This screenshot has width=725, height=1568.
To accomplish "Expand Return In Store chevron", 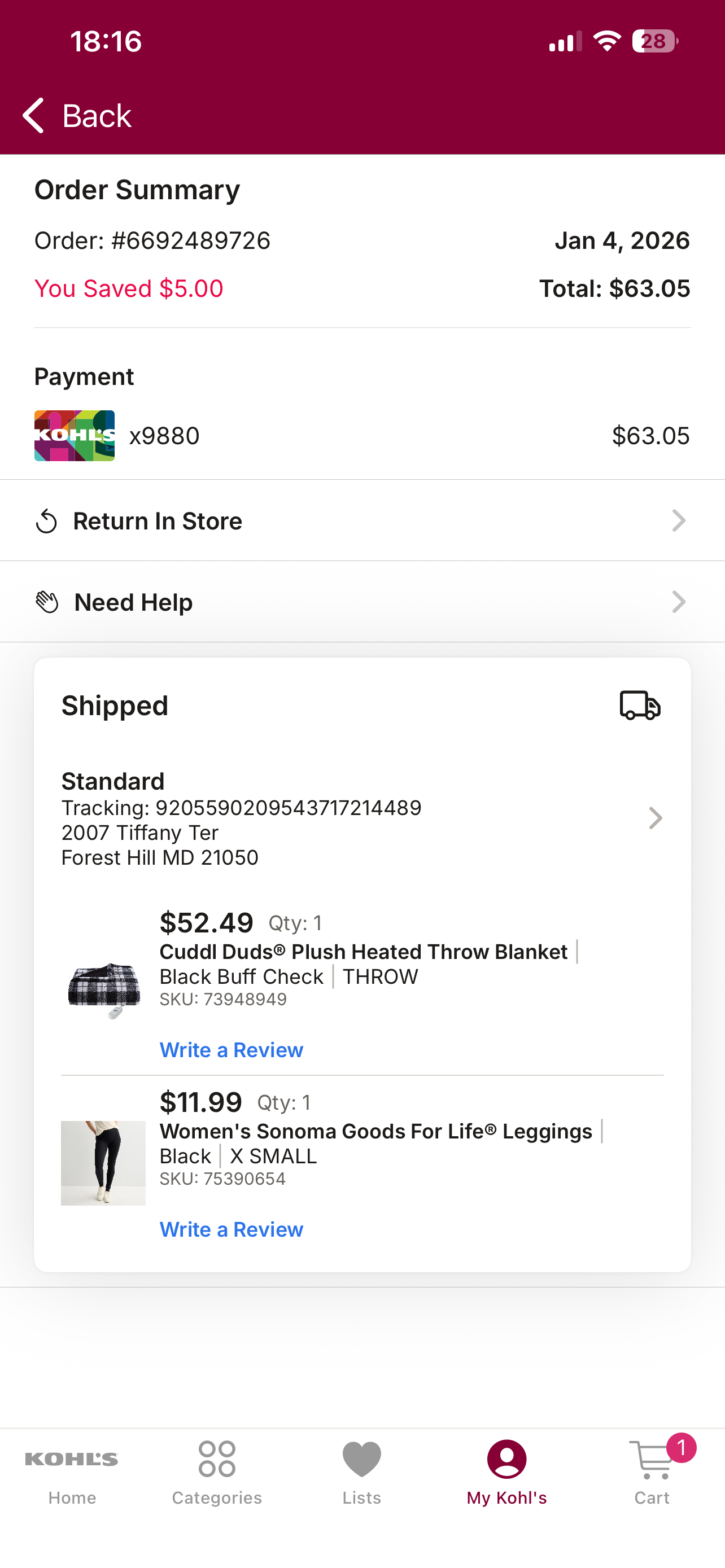I will tap(679, 520).
